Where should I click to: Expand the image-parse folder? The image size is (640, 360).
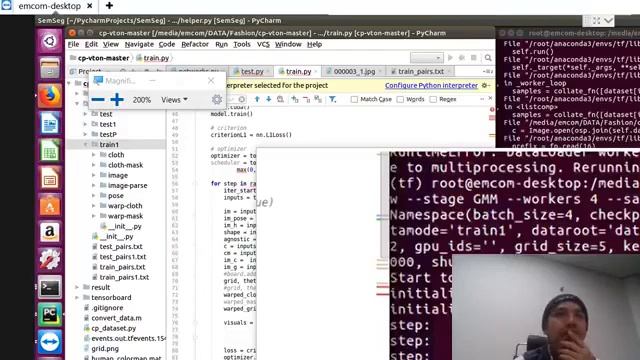coord(94,185)
